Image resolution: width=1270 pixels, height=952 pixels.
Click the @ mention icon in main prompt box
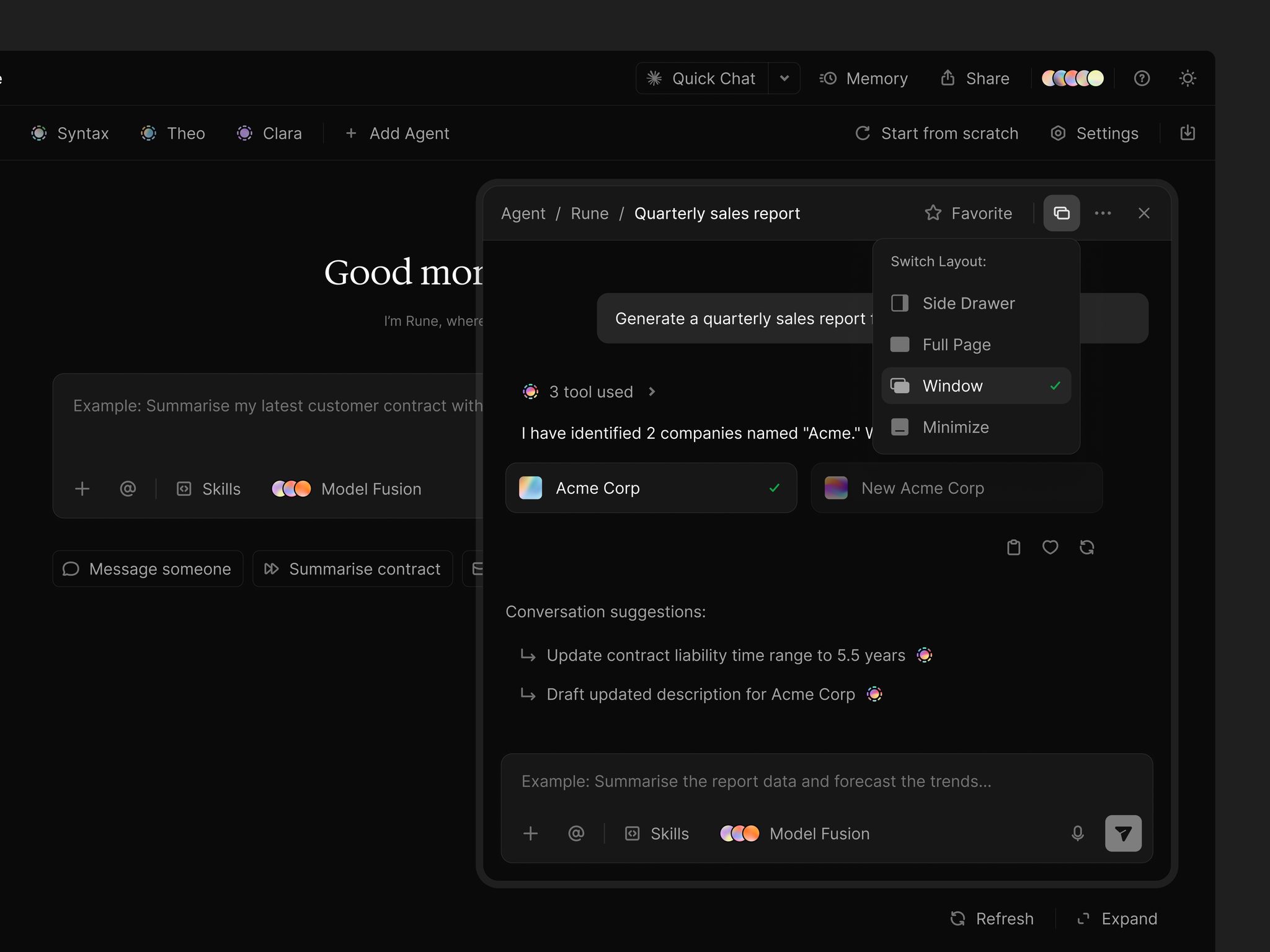(x=128, y=489)
